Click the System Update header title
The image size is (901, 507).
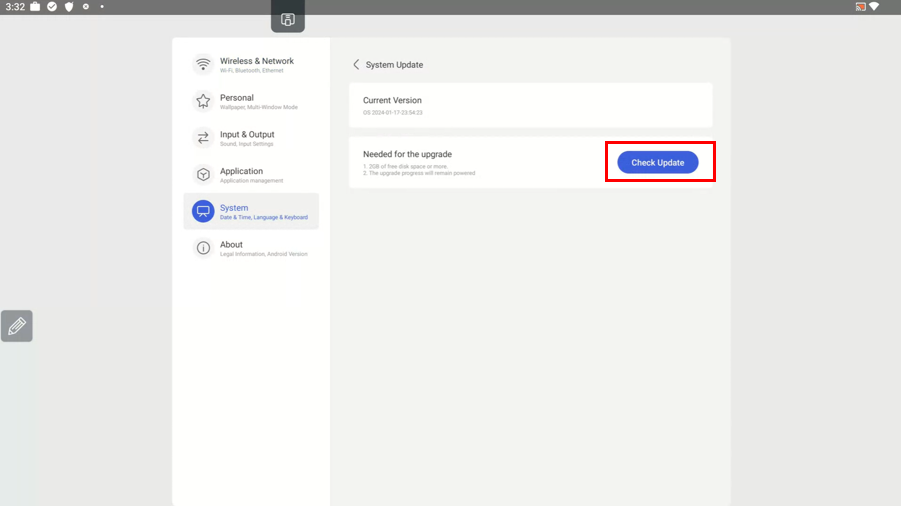(394, 65)
